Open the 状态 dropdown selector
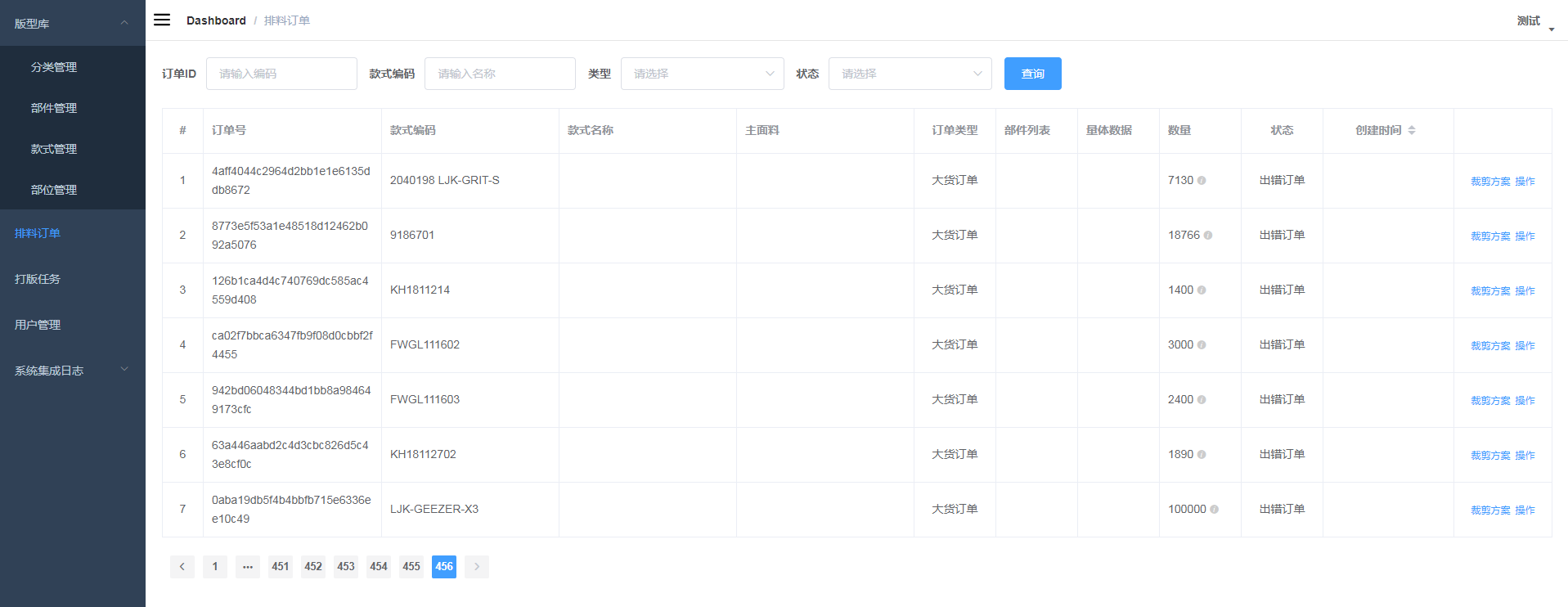Screen dimensions: 1568x607 coord(910,74)
